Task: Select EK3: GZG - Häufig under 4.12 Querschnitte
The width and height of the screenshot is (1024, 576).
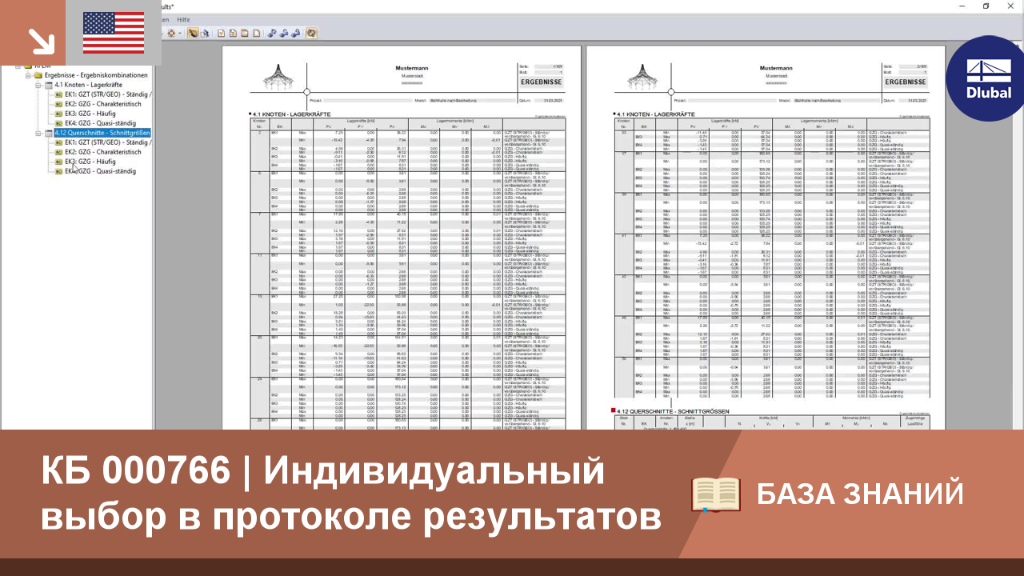Action: click(90, 161)
